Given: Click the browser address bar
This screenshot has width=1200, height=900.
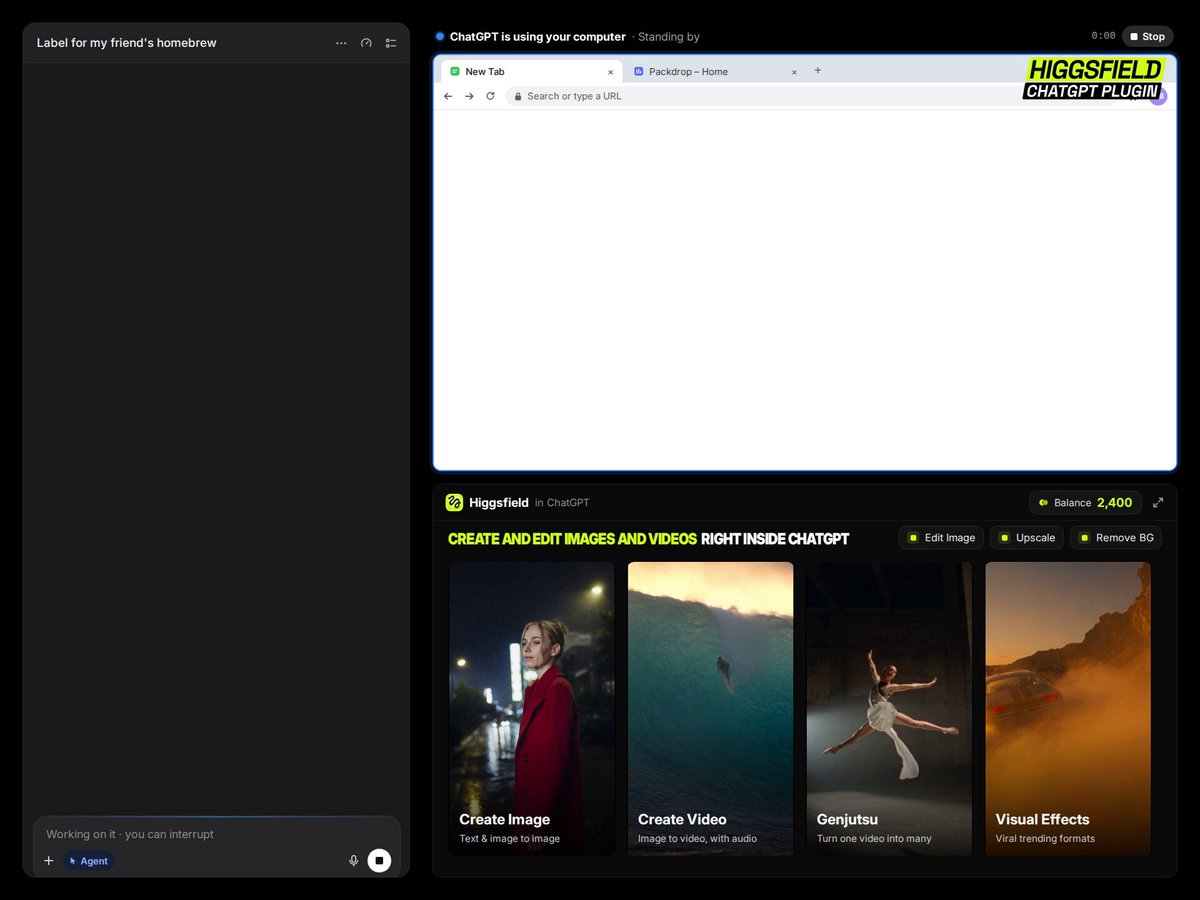Looking at the screenshot, I should (x=810, y=96).
